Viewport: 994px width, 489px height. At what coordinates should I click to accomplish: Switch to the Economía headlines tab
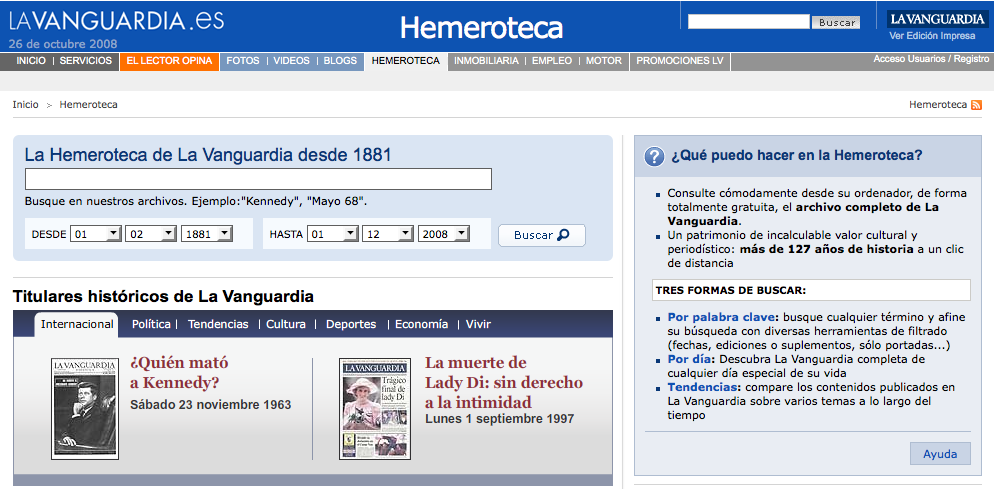(x=422, y=324)
